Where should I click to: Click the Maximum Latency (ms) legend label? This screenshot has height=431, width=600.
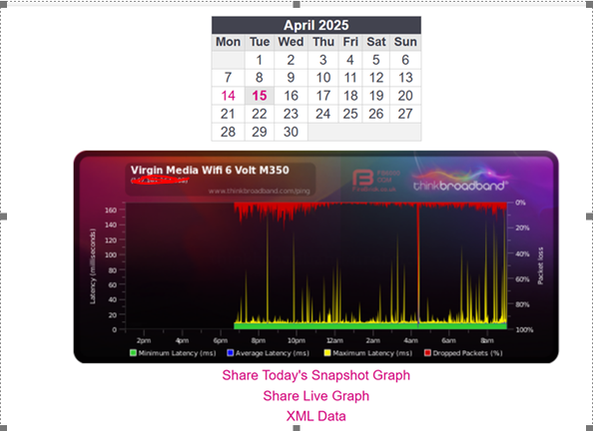point(372,353)
